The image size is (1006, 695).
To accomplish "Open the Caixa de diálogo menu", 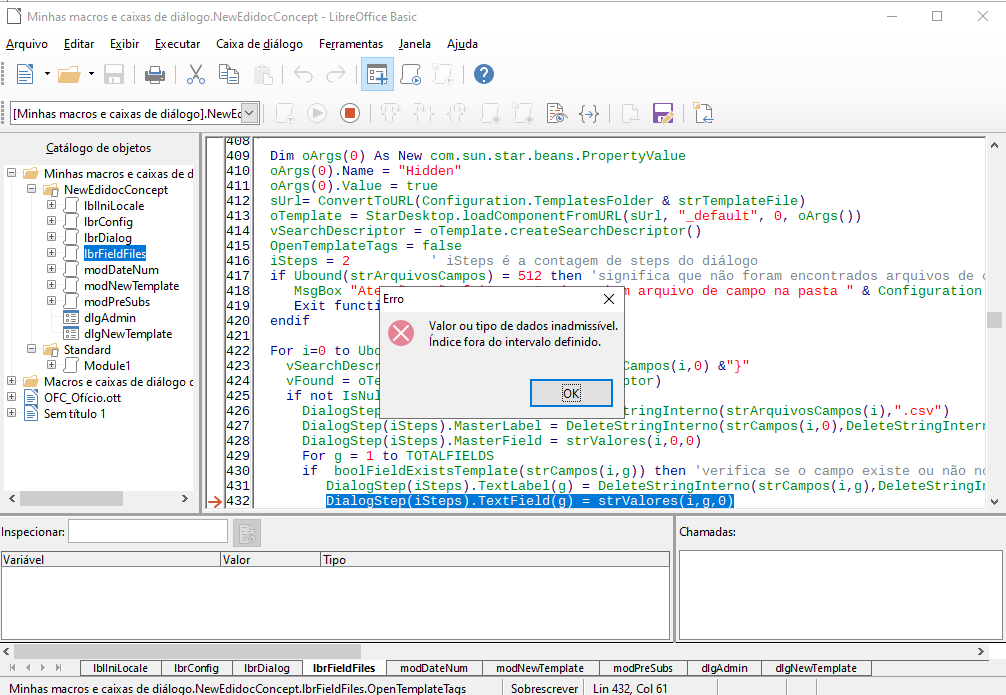I will coord(259,44).
